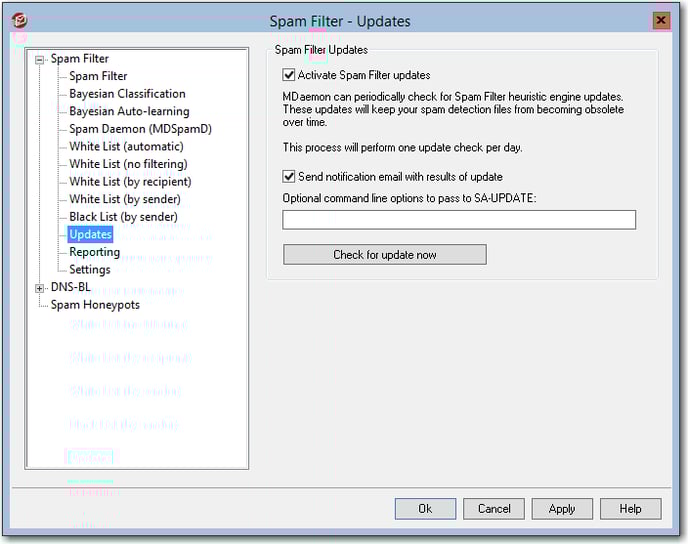The width and height of the screenshot is (688, 544).
Task: Select Spam Honeypots in tree
Action: coord(95,305)
